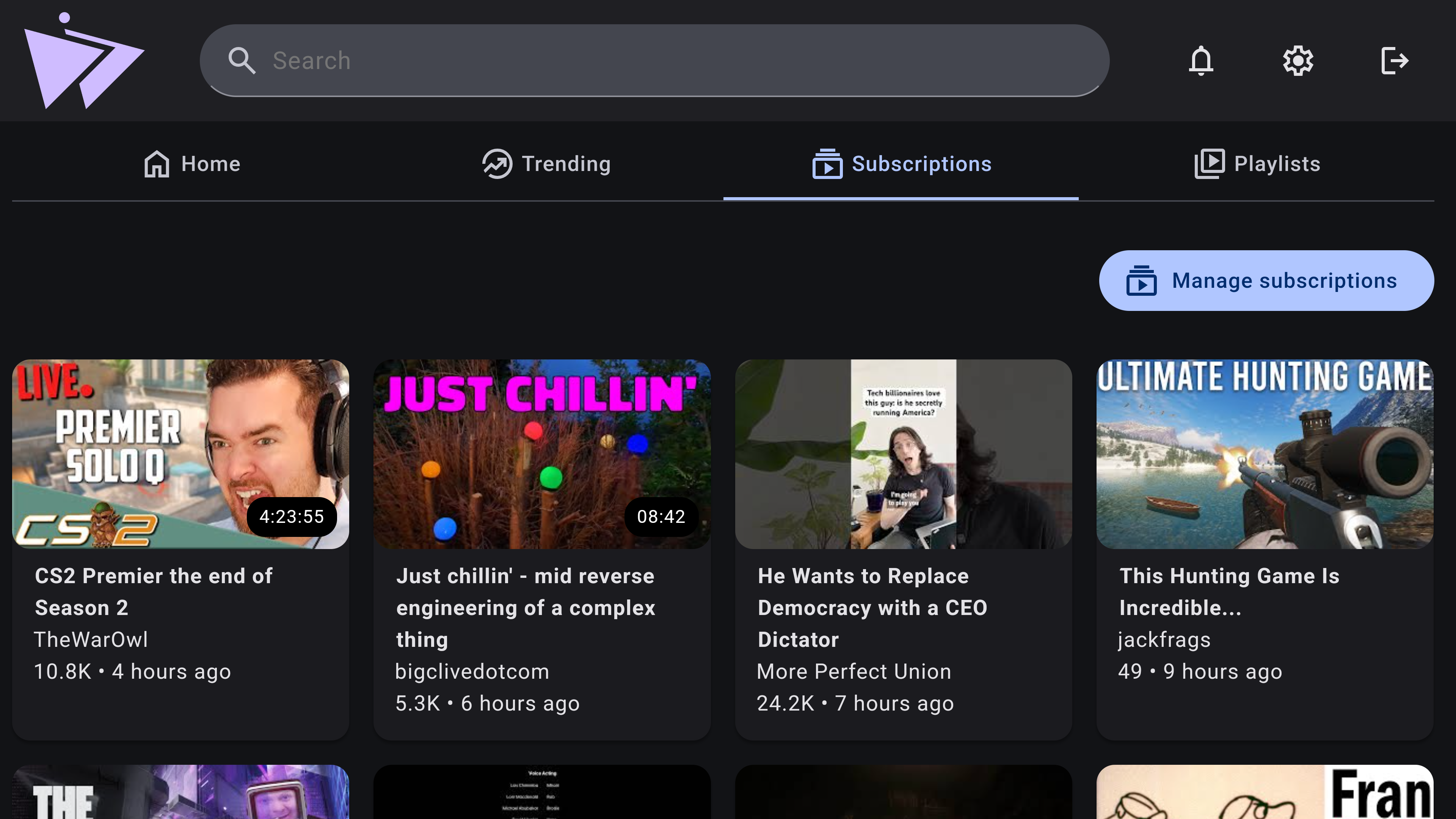Screen dimensions: 1456x819
Task: Click the Materialious logo icon
Action: [84, 61]
